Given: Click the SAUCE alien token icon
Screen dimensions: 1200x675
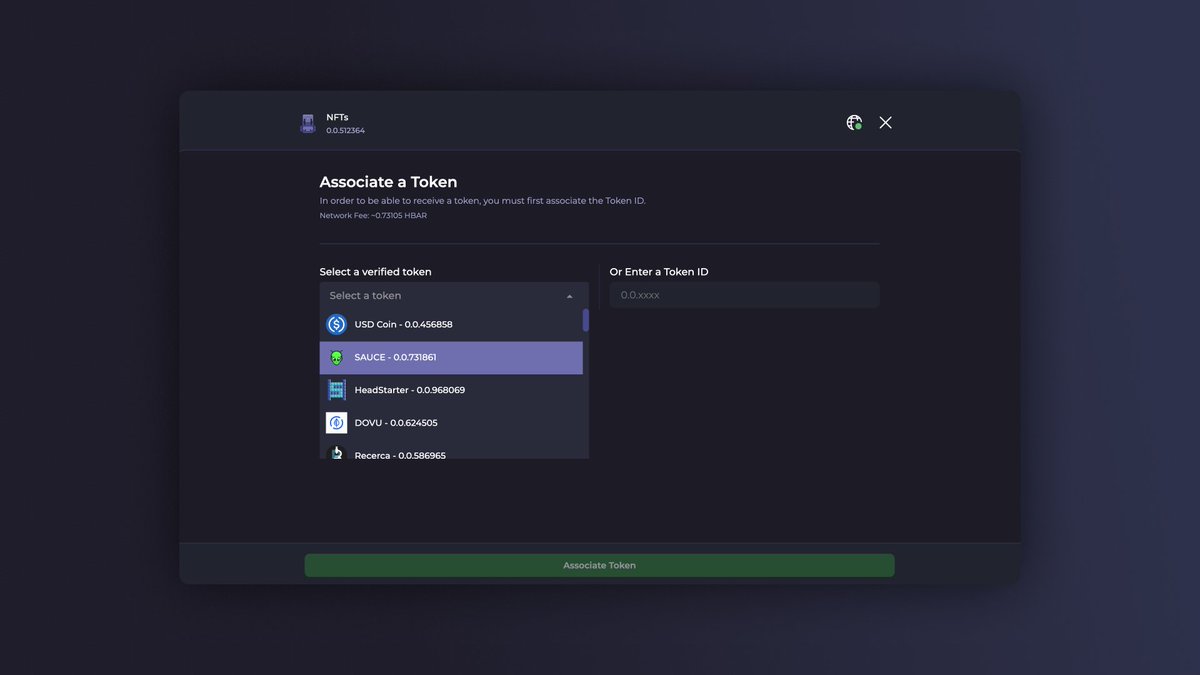Looking at the screenshot, I should 336,357.
